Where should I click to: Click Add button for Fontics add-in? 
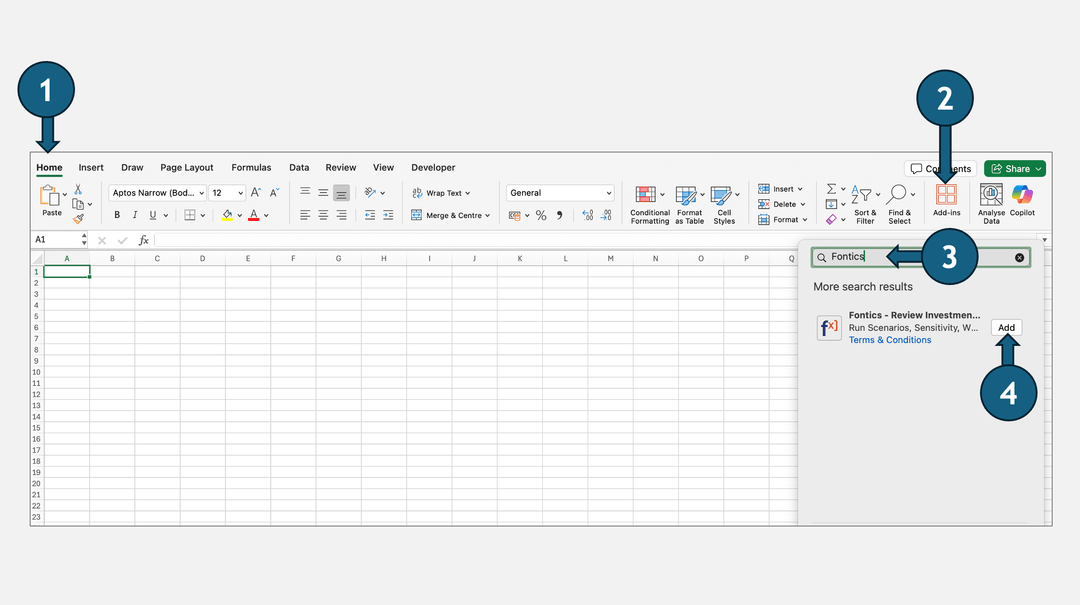pyautogui.click(x=1006, y=328)
